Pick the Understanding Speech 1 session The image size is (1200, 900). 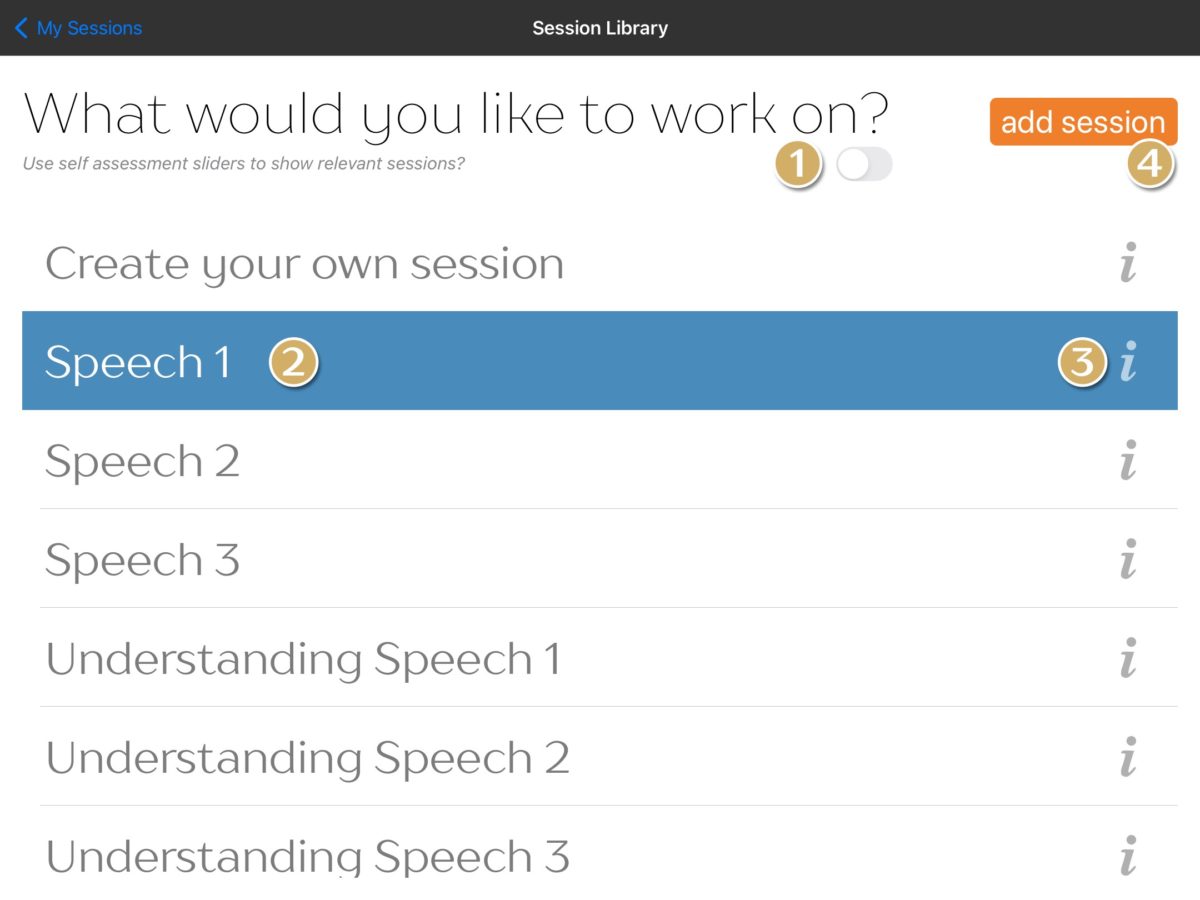click(400, 660)
